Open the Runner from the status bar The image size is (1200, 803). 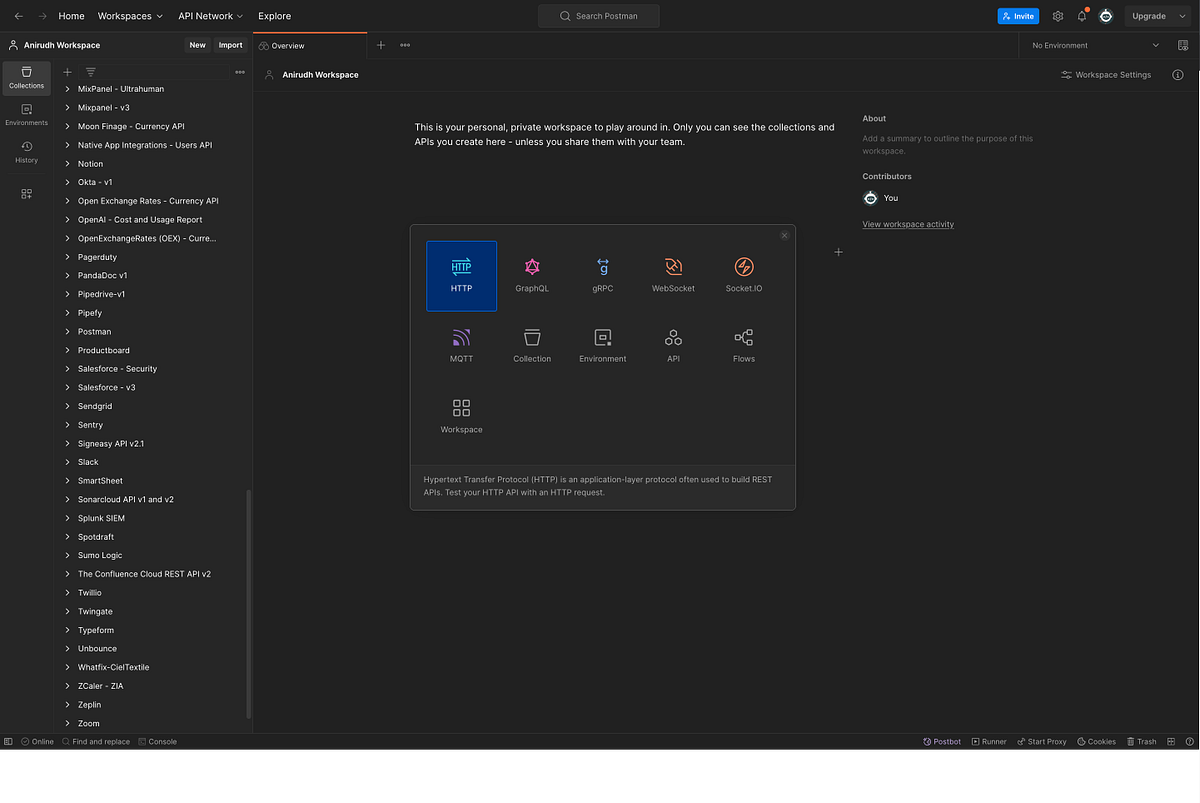point(989,741)
